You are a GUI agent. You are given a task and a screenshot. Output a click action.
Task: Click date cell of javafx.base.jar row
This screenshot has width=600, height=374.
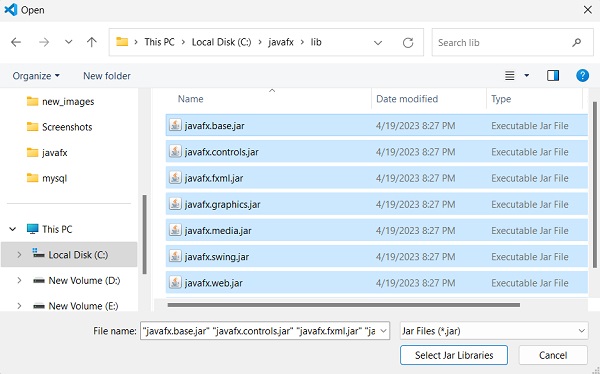click(x=416, y=126)
